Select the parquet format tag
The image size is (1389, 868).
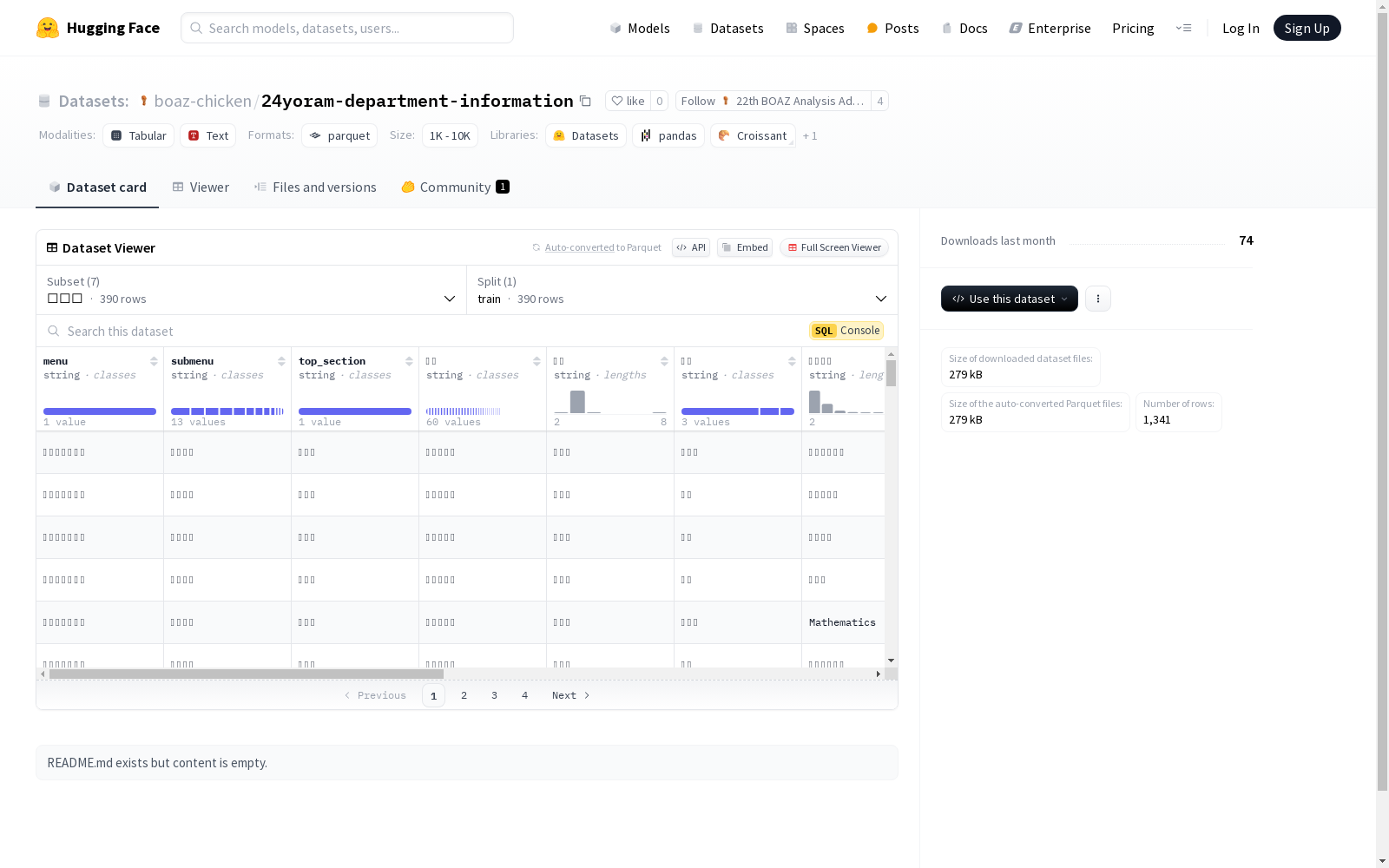339,135
